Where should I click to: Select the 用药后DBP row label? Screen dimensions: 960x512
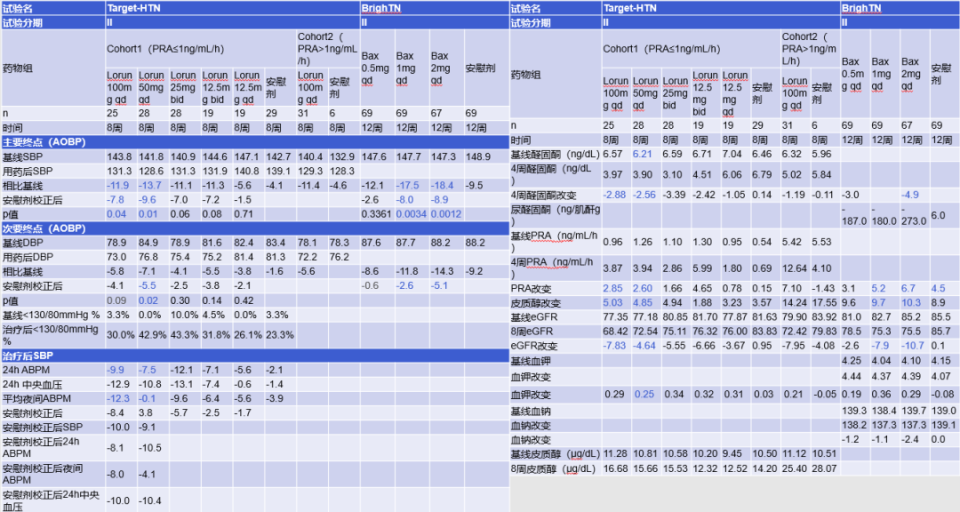27,257
